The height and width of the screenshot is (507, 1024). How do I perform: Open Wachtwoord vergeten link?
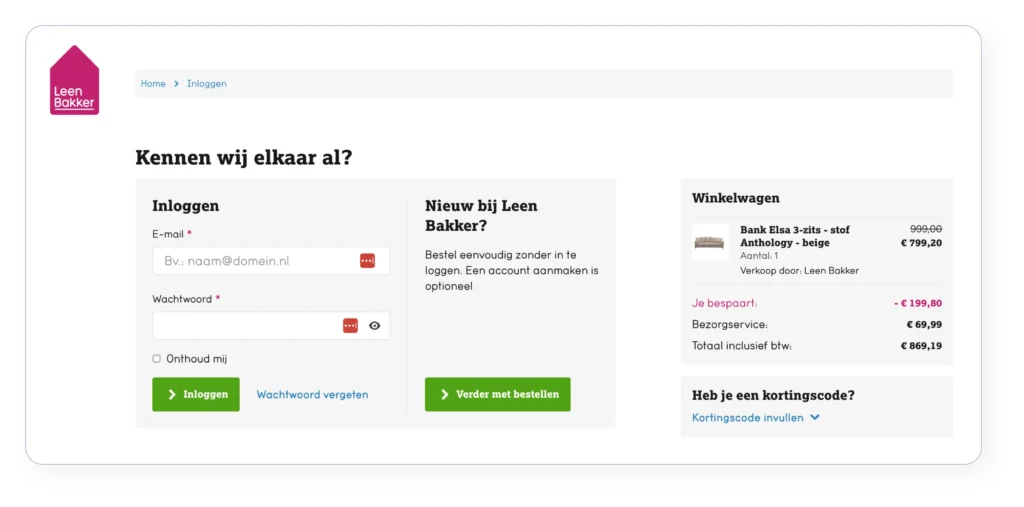coord(312,395)
